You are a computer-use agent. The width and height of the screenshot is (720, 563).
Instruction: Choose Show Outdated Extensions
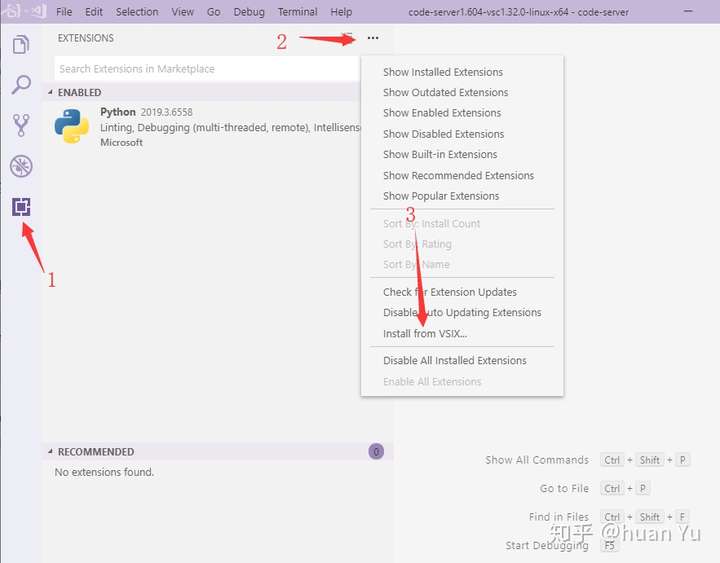[x=462, y=92]
